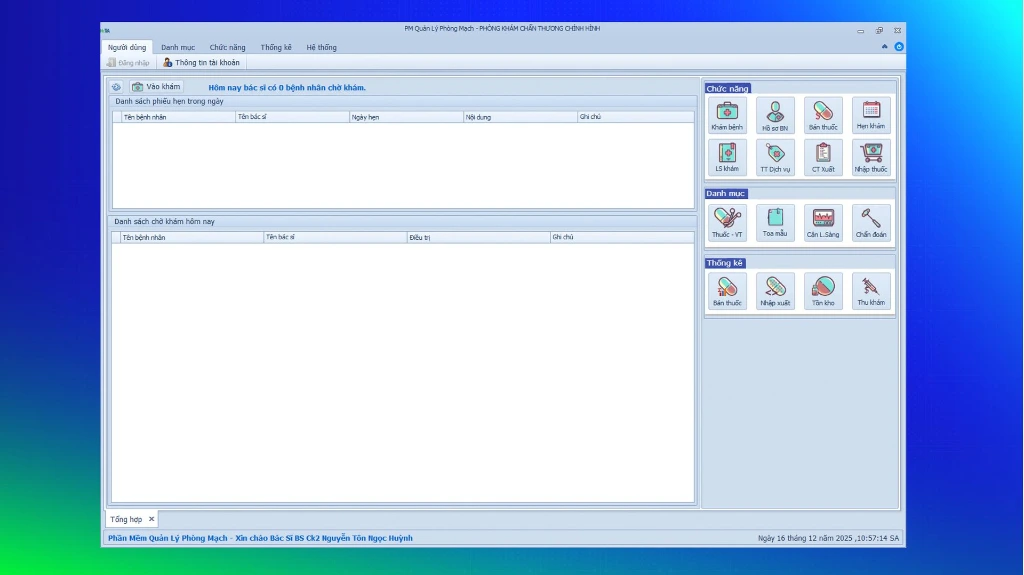Click Thống kê panel heading
Screen dimensions: 1024x575
pos(724,263)
